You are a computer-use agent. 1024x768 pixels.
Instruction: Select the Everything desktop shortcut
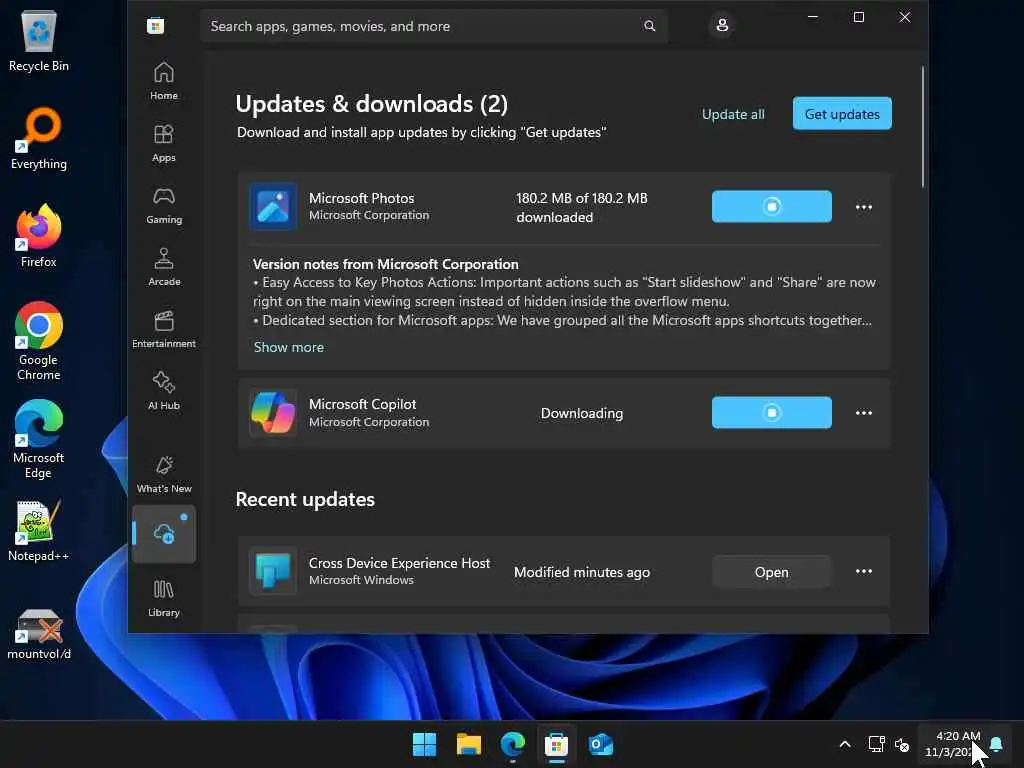tap(39, 139)
